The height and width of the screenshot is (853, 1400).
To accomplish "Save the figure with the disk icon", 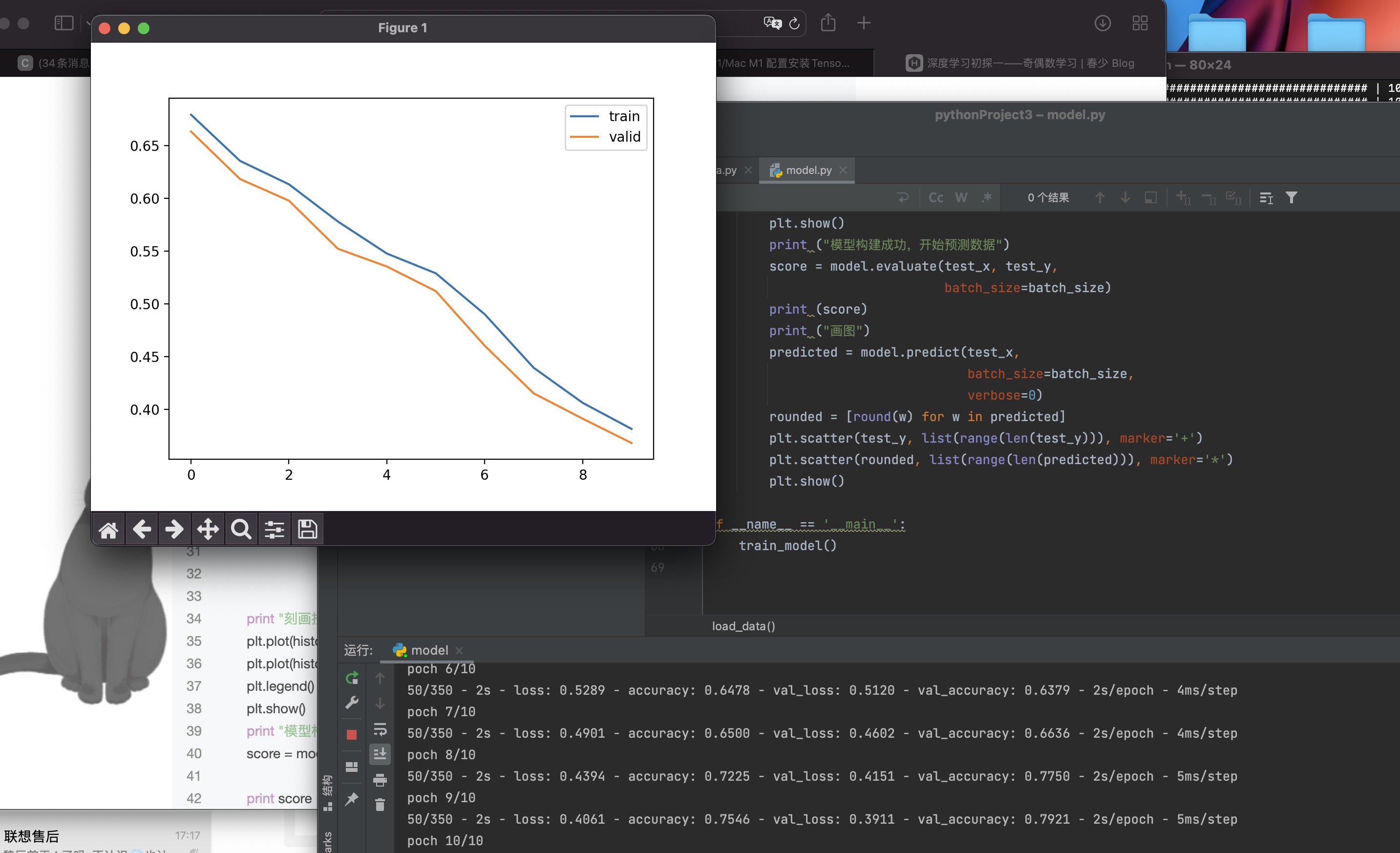I will tap(307, 530).
